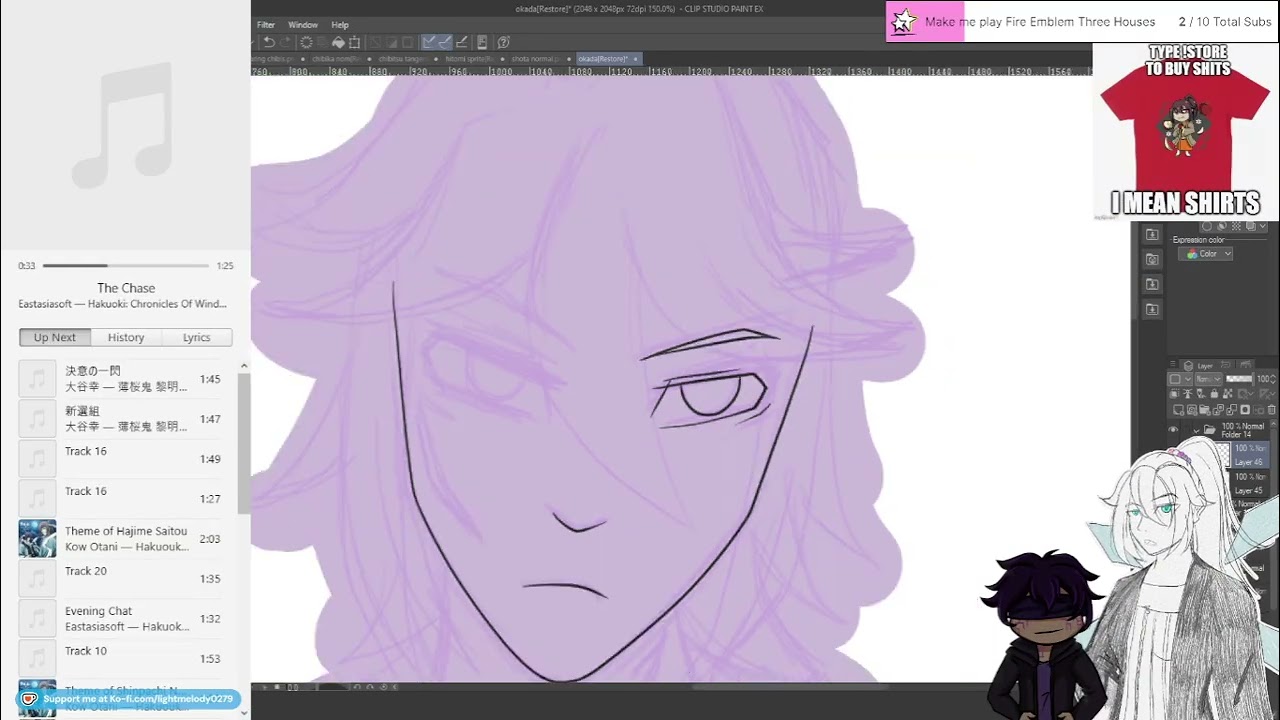Click the star icon on stream goal banner
1280x720 pixels.
click(x=904, y=21)
